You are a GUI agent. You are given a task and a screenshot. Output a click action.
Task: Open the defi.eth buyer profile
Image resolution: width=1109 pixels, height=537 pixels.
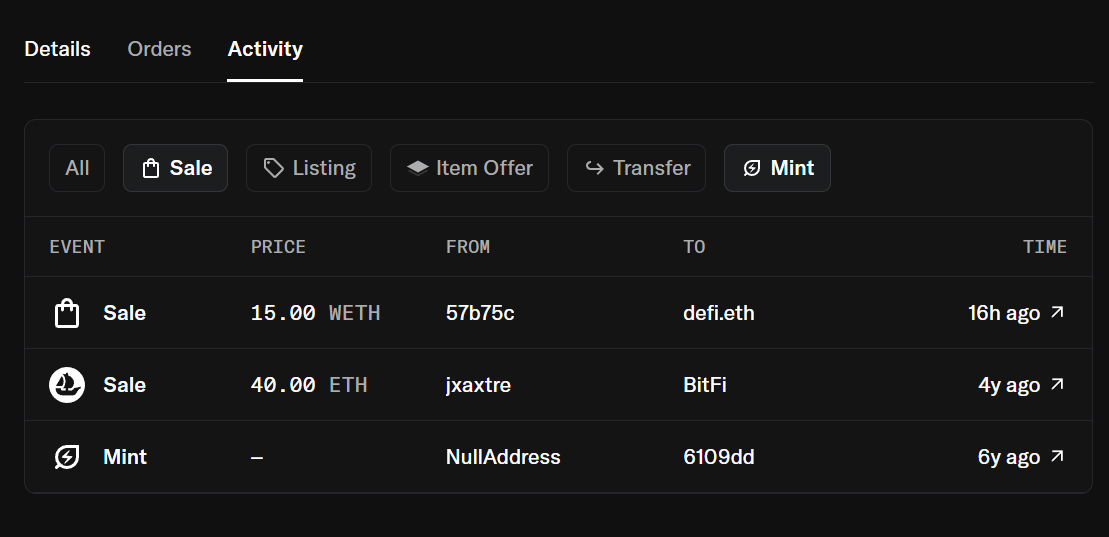[x=718, y=313]
